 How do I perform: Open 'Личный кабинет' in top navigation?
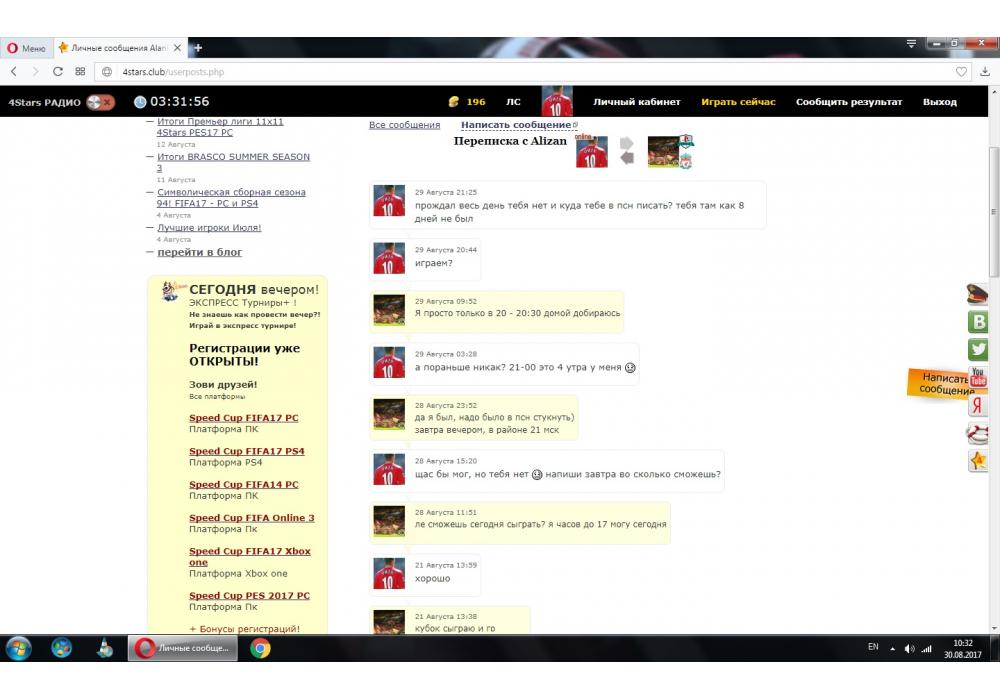(x=636, y=102)
